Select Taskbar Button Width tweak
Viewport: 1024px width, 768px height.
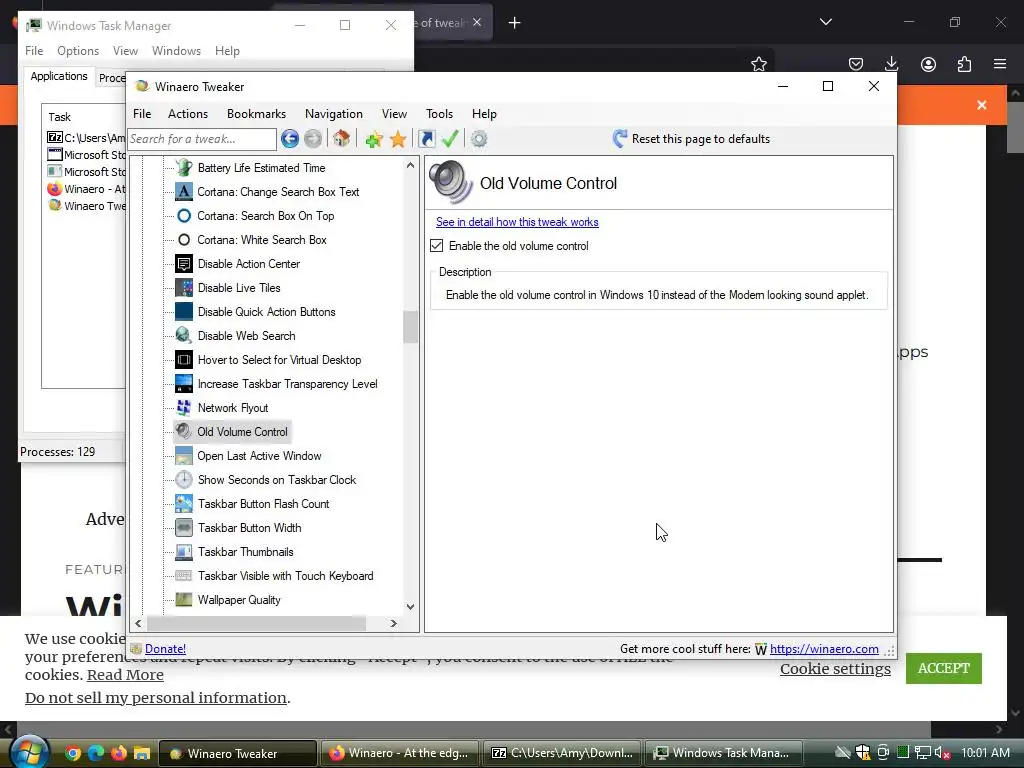(x=249, y=528)
